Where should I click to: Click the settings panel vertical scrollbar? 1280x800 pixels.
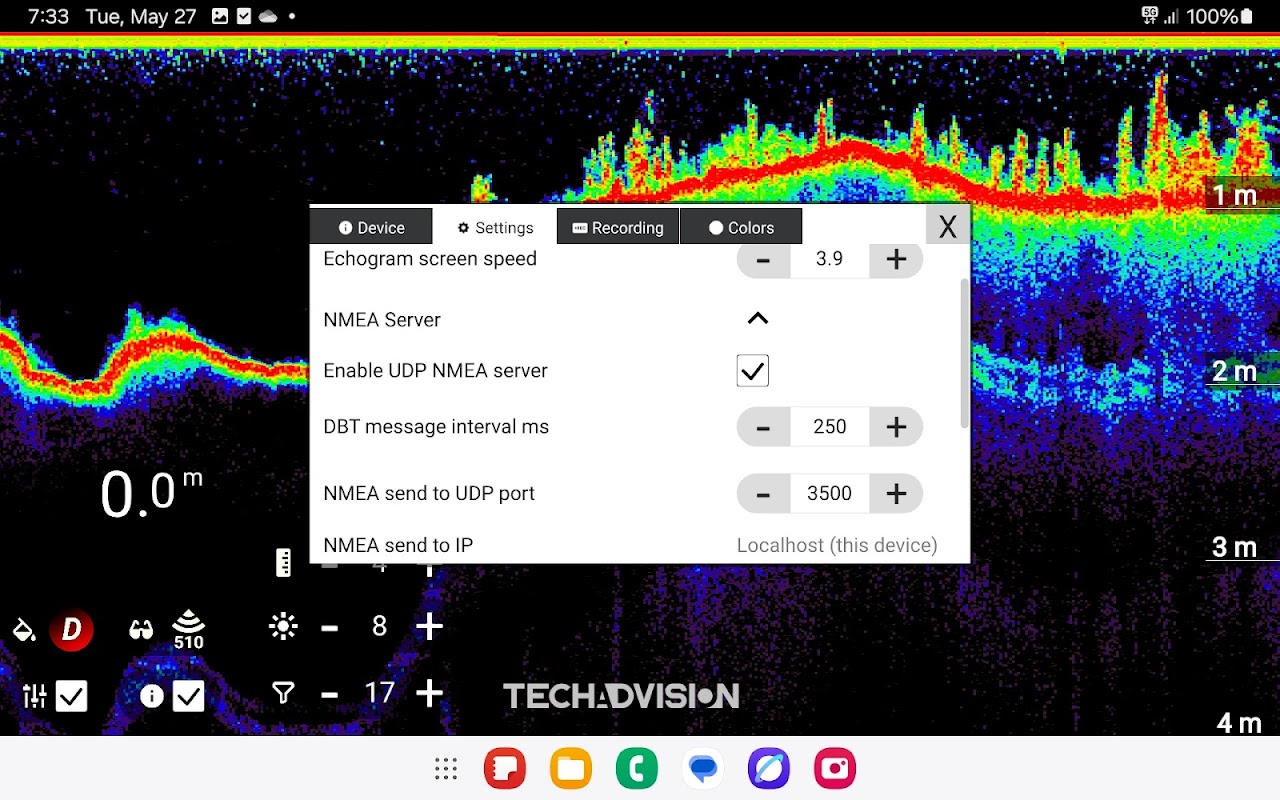(x=964, y=355)
